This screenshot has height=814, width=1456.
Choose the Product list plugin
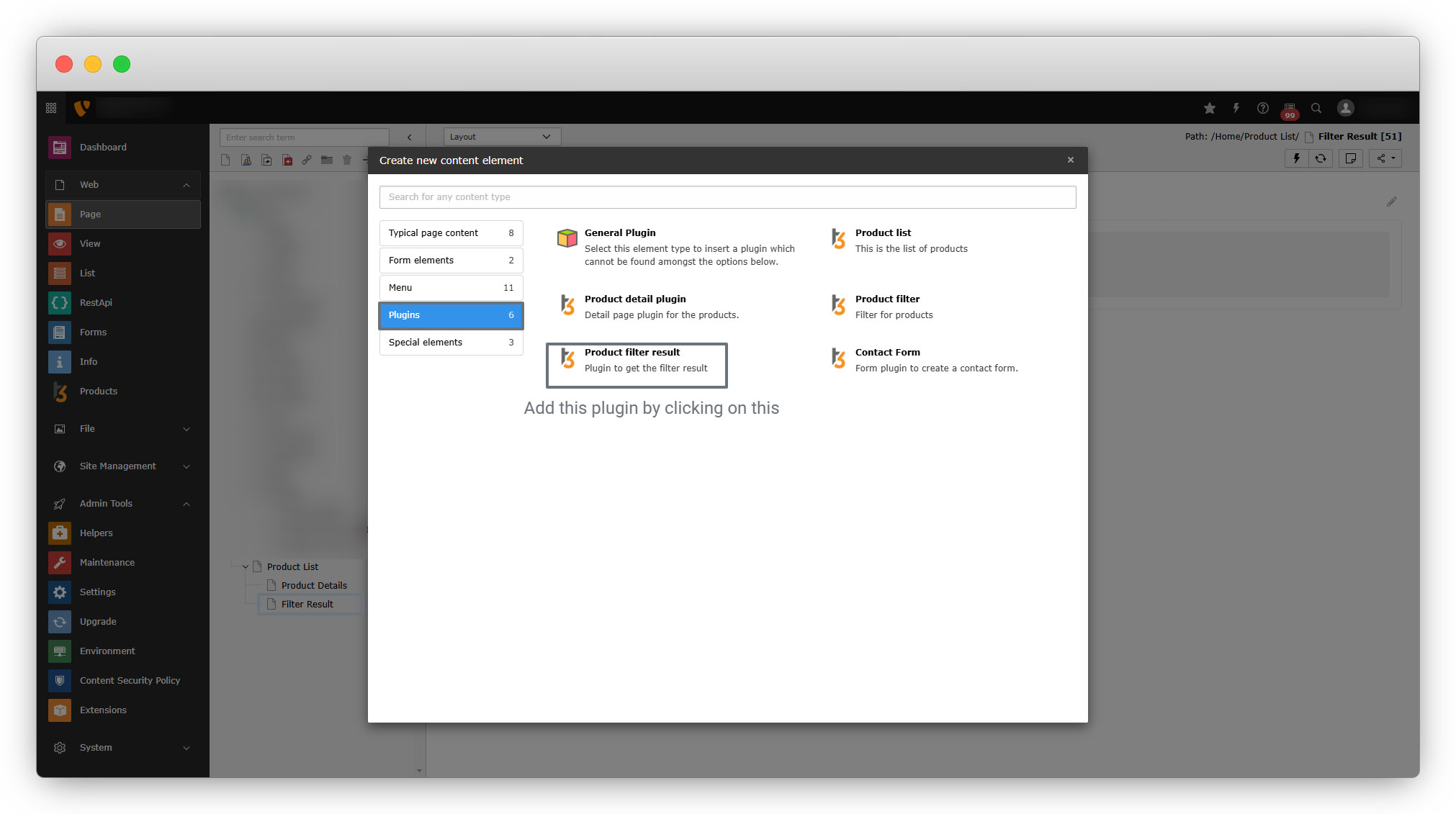pyautogui.click(x=883, y=233)
